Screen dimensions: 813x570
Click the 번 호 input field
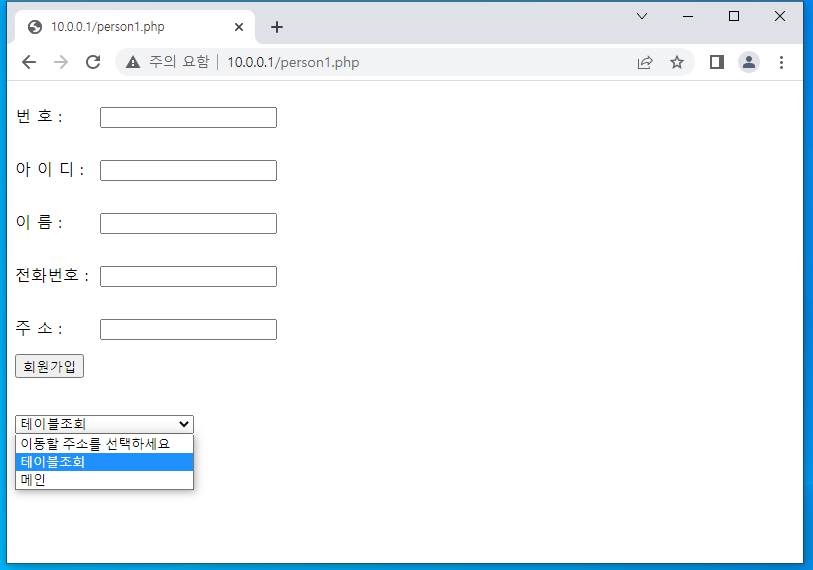click(188, 117)
